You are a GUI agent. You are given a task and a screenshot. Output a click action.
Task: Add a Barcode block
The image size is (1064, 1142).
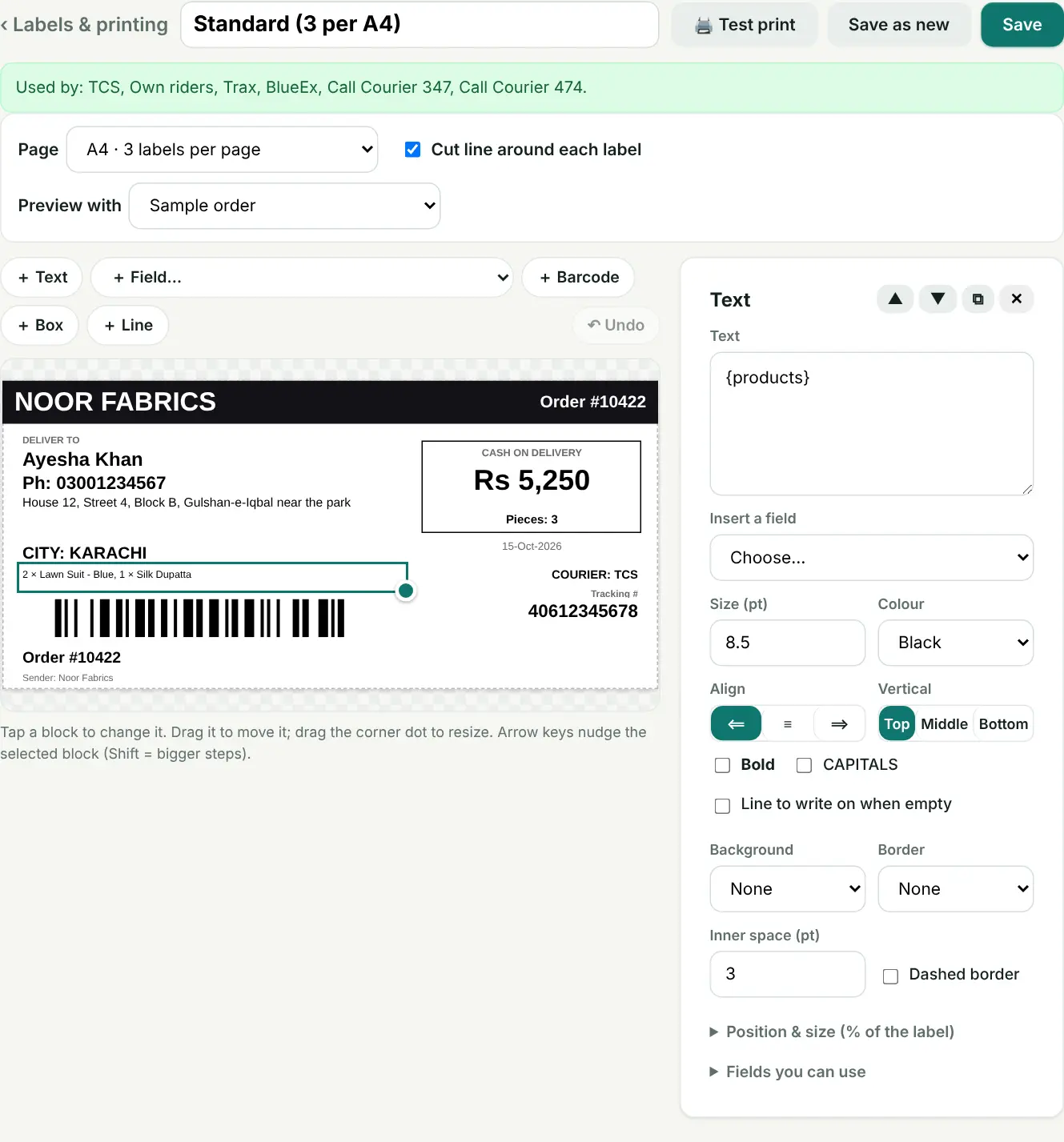pos(578,278)
